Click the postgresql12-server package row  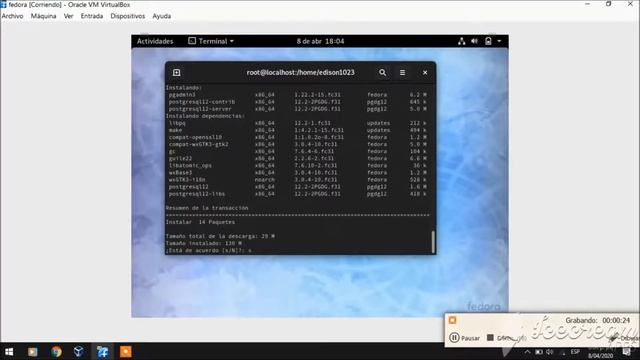tap(298, 109)
